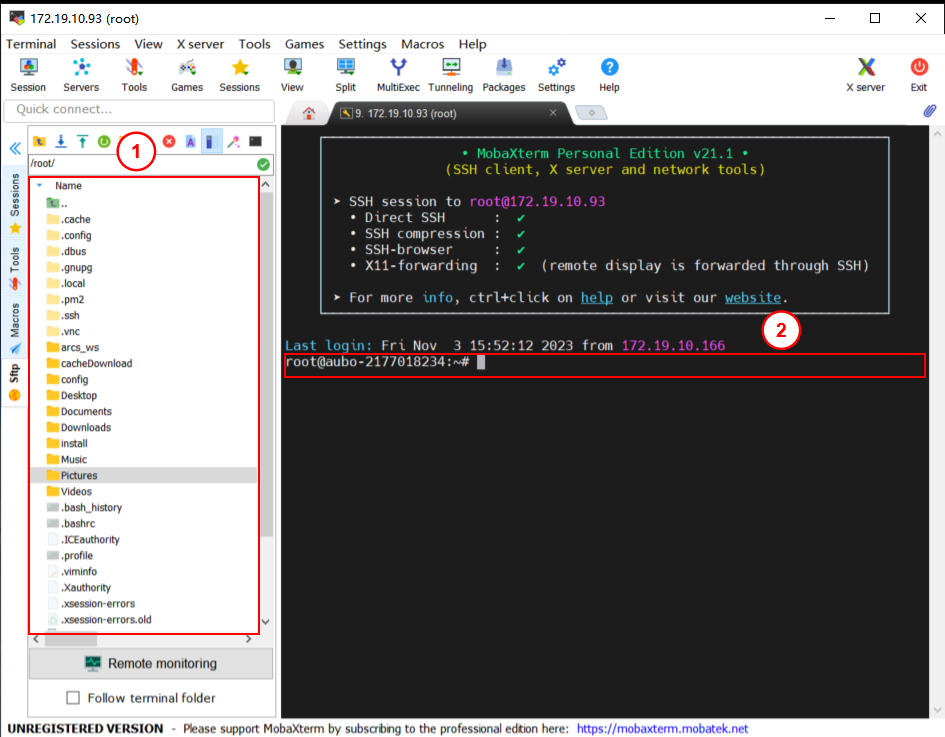This screenshot has height=737, width=945.
Task: Enable Follow terminal folder checkbox
Action: coord(73,698)
